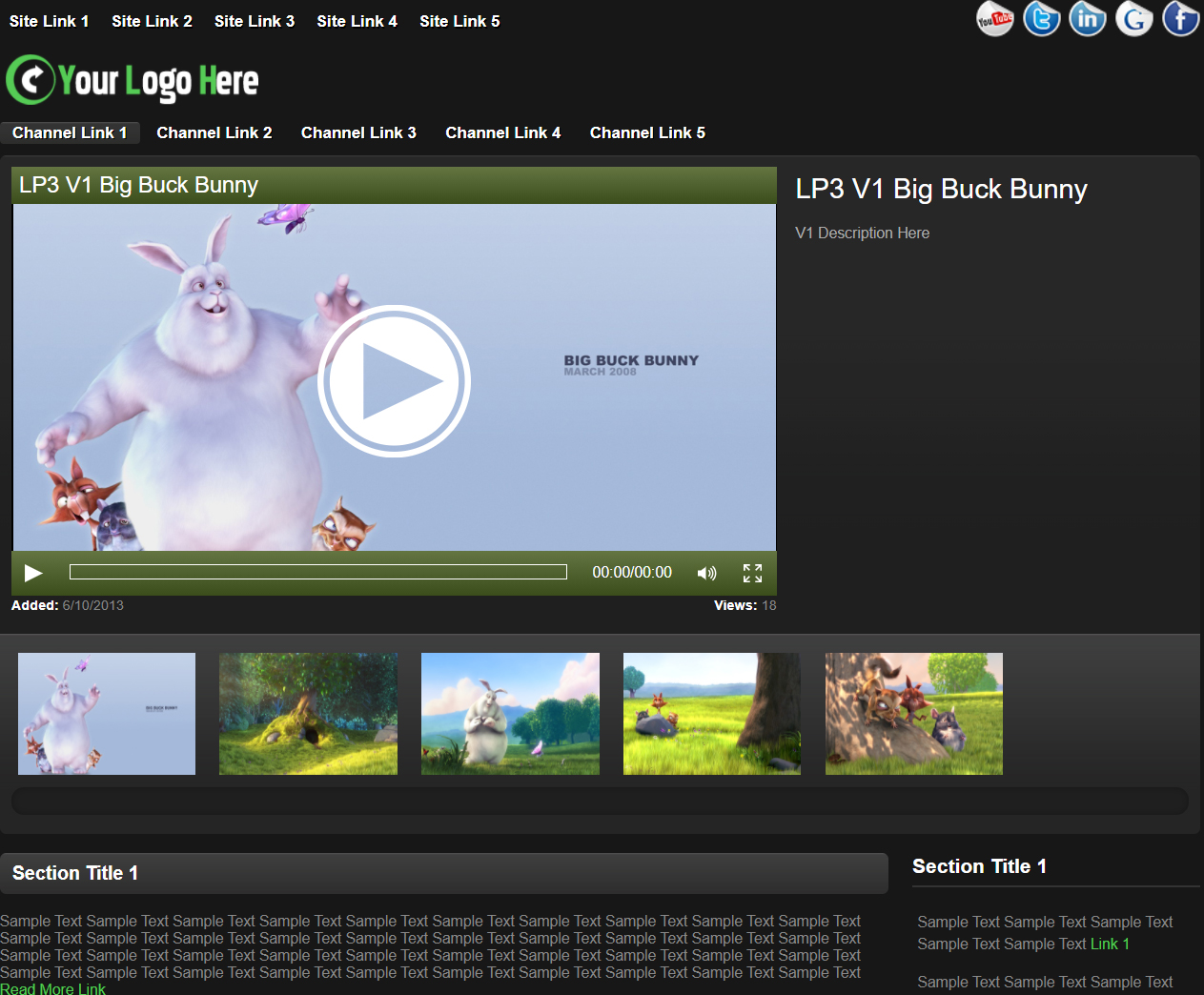
Task: Select the Channel Link 1 tab
Action: coord(70,132)
